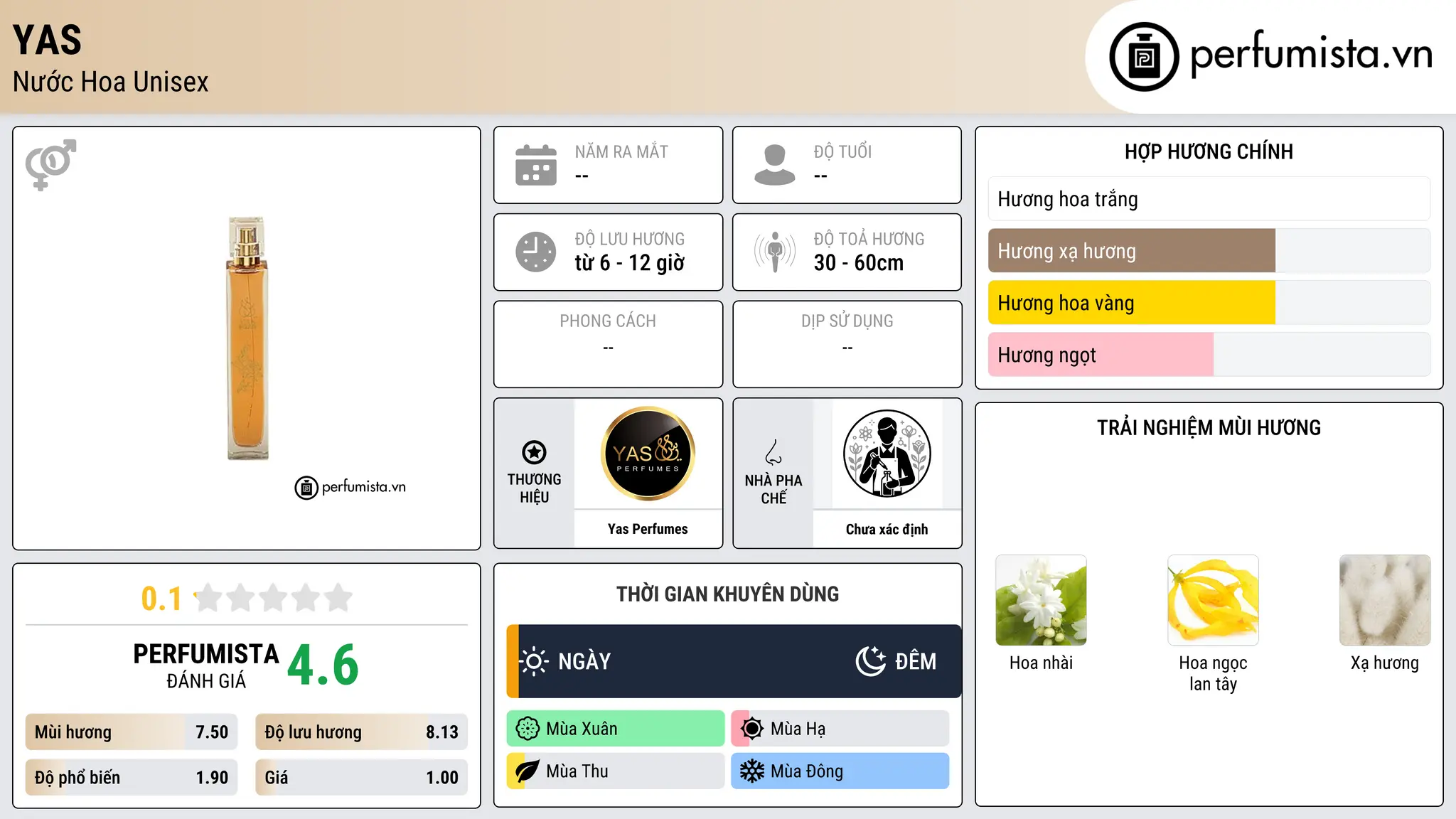This screenshot has width=1456, height=819.
Task: Click the flower icon for Mùa Xuân
Action: 528,729
